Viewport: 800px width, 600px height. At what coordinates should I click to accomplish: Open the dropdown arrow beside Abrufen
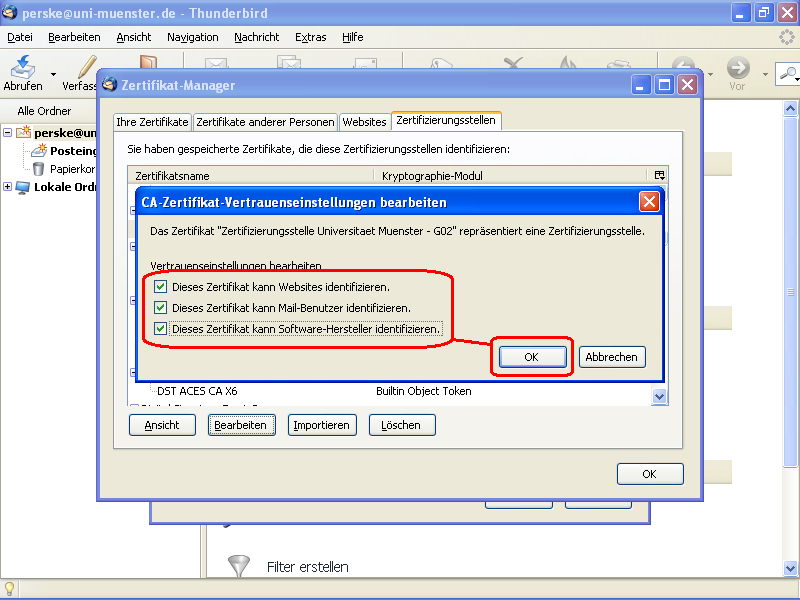[53, 73]
